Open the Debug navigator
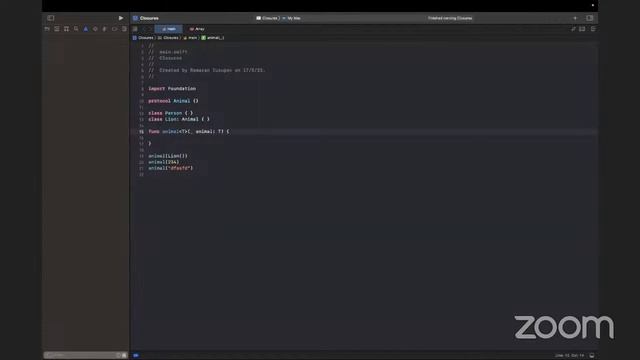 pyautogui.click(x=105, y=29)
